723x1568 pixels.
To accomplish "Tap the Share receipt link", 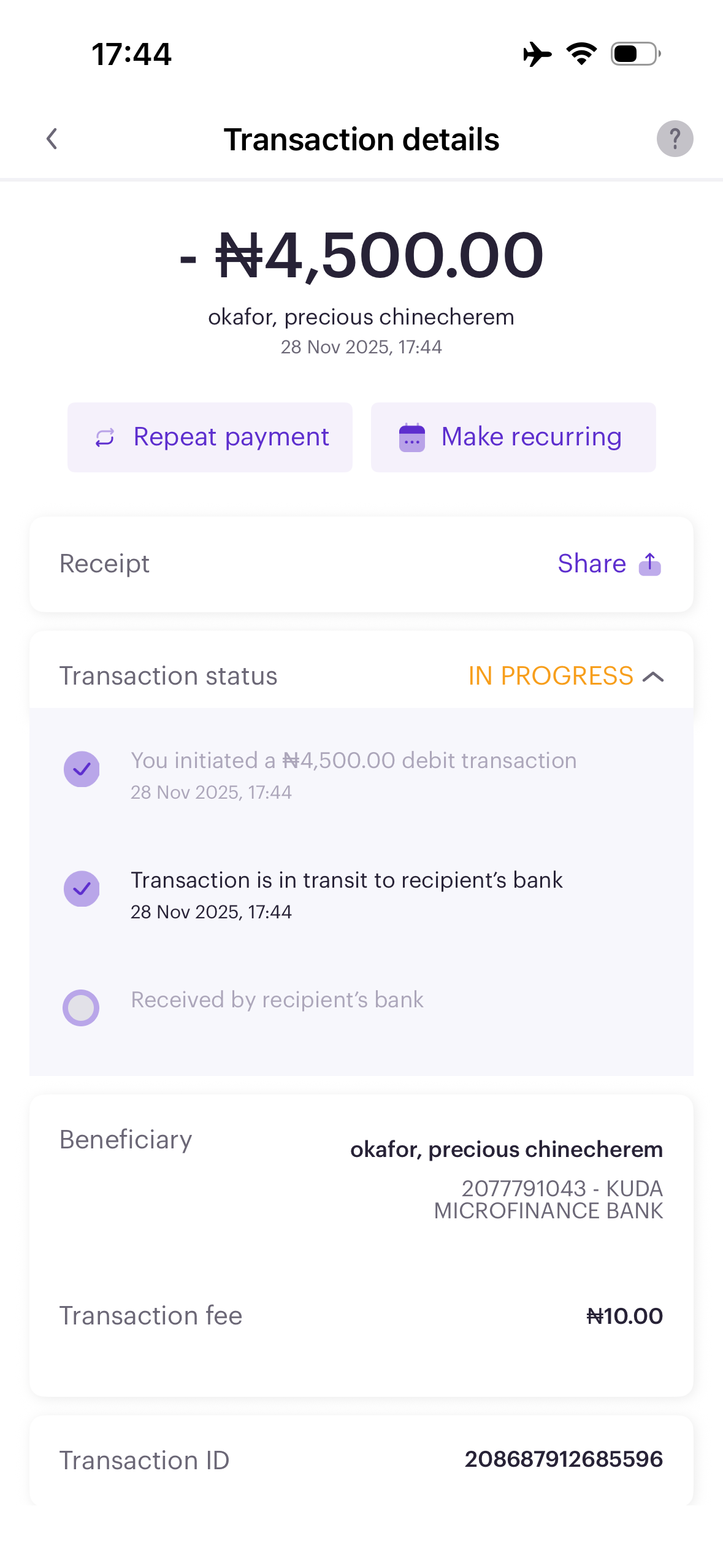I will click(592, 564).
